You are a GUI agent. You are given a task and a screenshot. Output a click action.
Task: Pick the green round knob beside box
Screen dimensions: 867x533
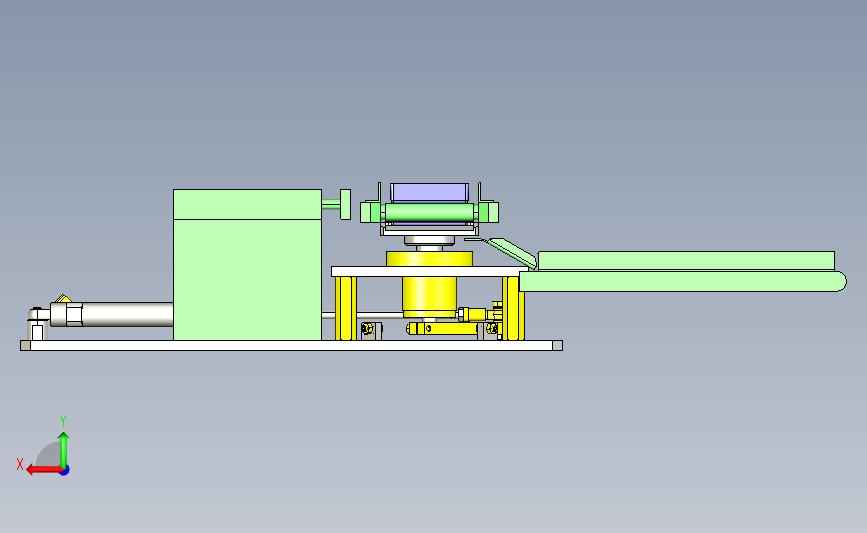[346, 204]
